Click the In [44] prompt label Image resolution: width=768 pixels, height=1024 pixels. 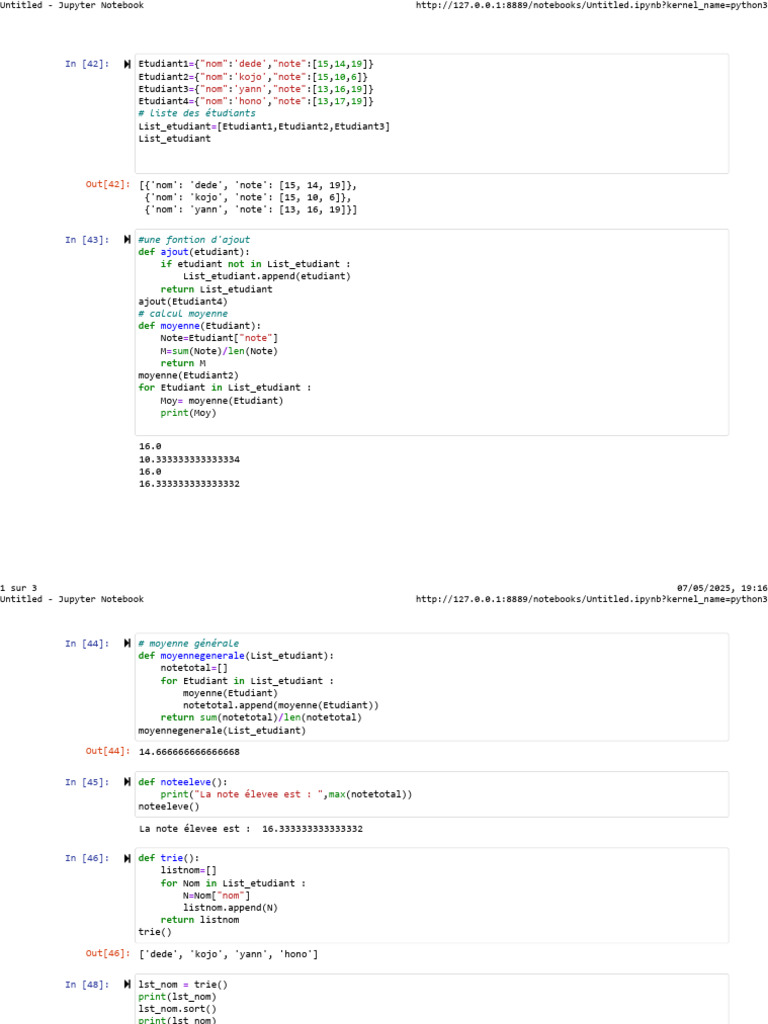(x=87, y=643)
